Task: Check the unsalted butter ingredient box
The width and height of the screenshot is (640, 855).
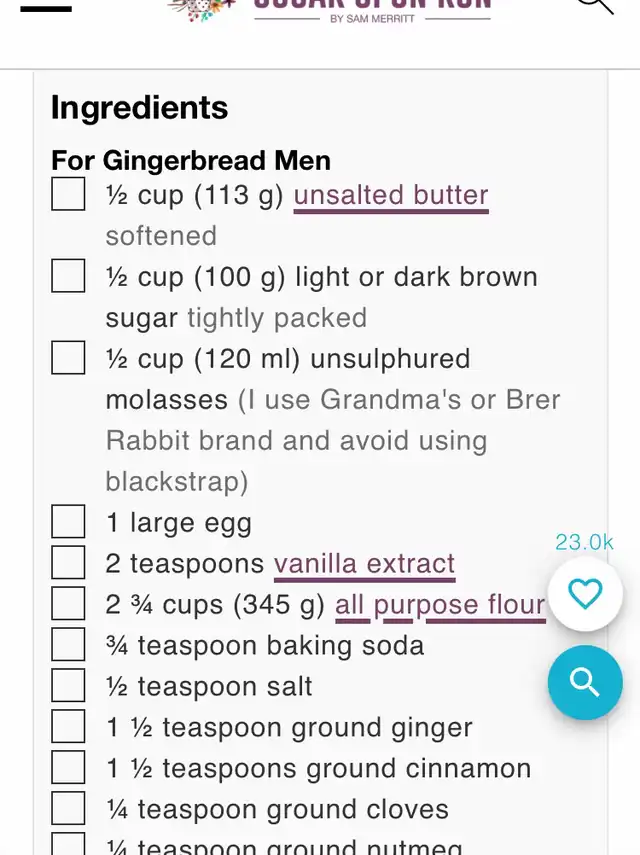Action: pos(68,194)
